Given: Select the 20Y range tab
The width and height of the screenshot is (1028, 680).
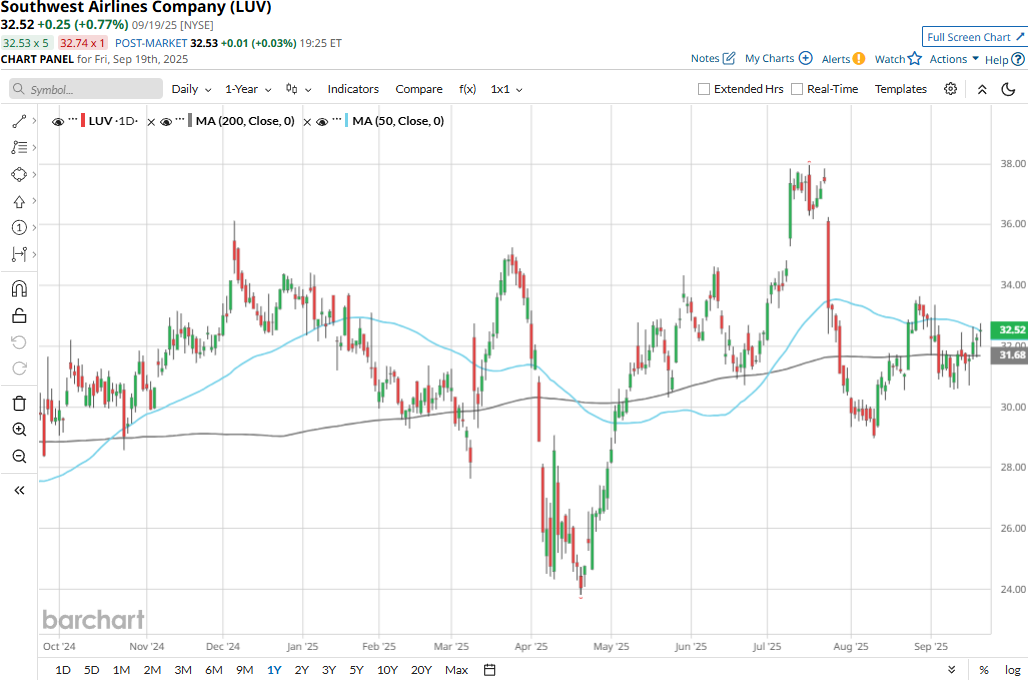Looking at the screenshot, I should click(x=421, y=670).
